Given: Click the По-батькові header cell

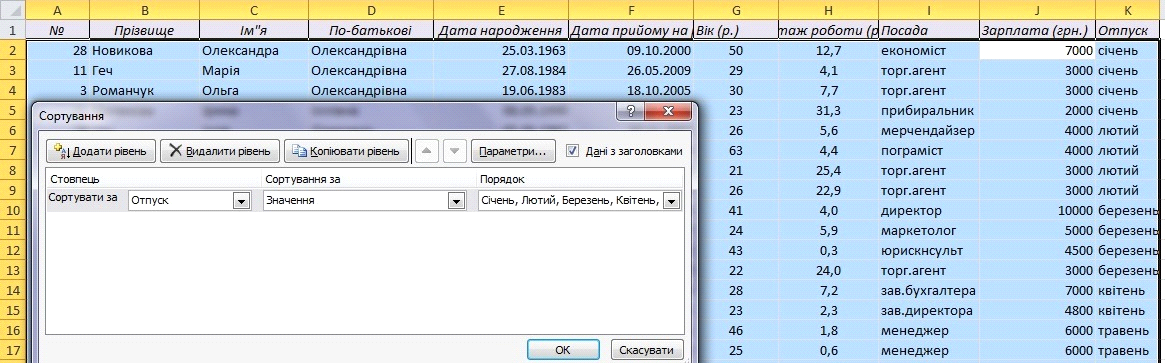Looking at the screenshot, I should pos(371,30).
